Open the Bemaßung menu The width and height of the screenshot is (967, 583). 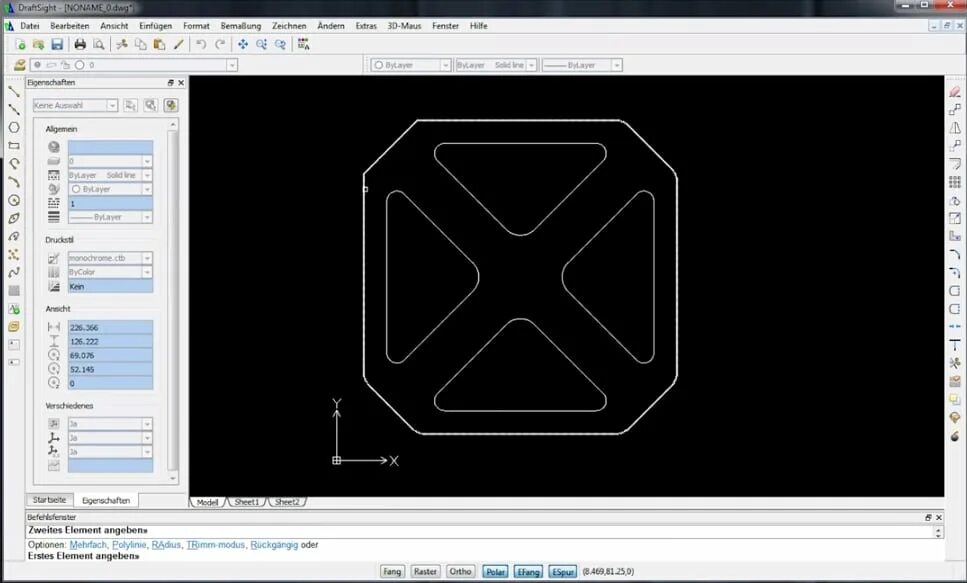[241, 26]
